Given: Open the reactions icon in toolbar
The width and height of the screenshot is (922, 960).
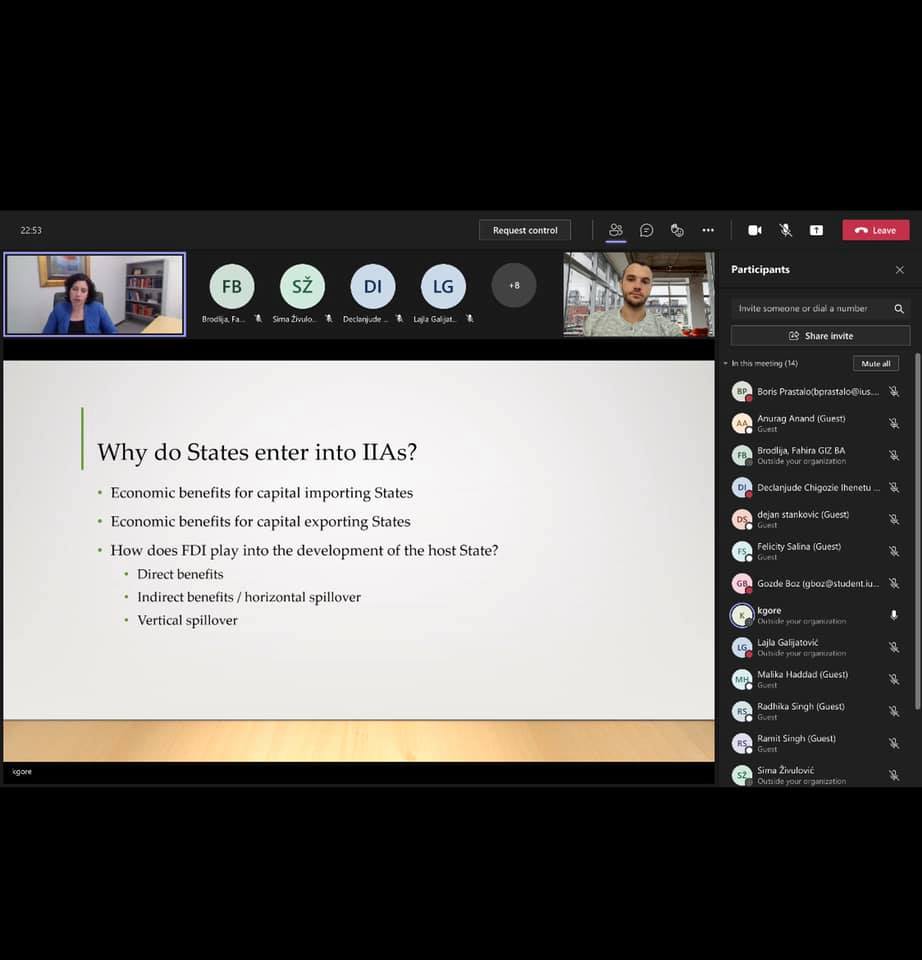Looking at the screenshot, I should pyautogui.click(x=677, y=230).
